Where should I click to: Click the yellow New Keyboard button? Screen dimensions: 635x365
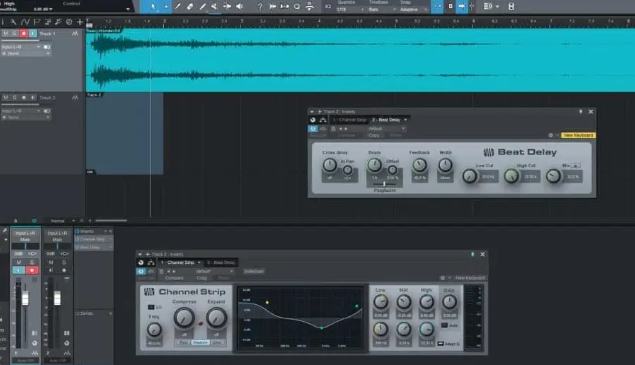coord(578,135)
